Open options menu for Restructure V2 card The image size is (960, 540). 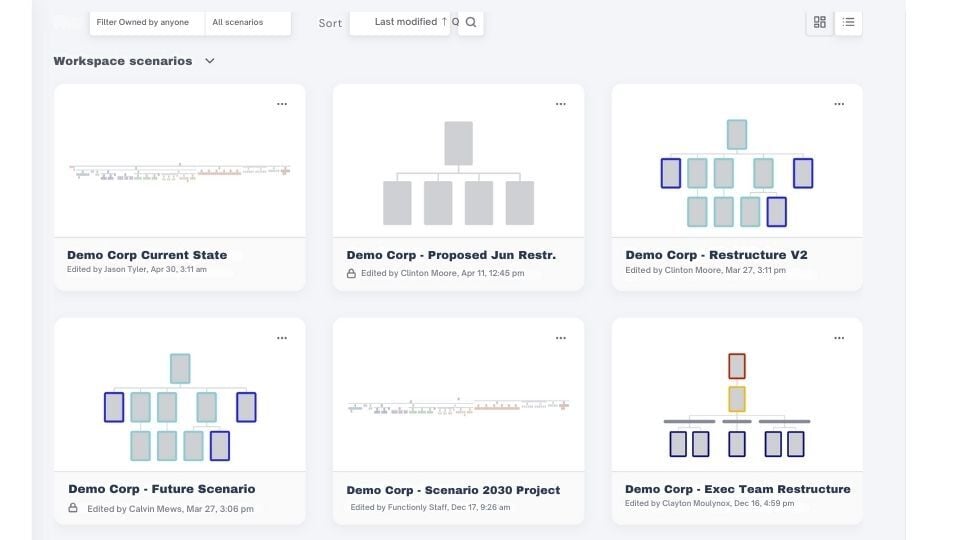point(840,103)
